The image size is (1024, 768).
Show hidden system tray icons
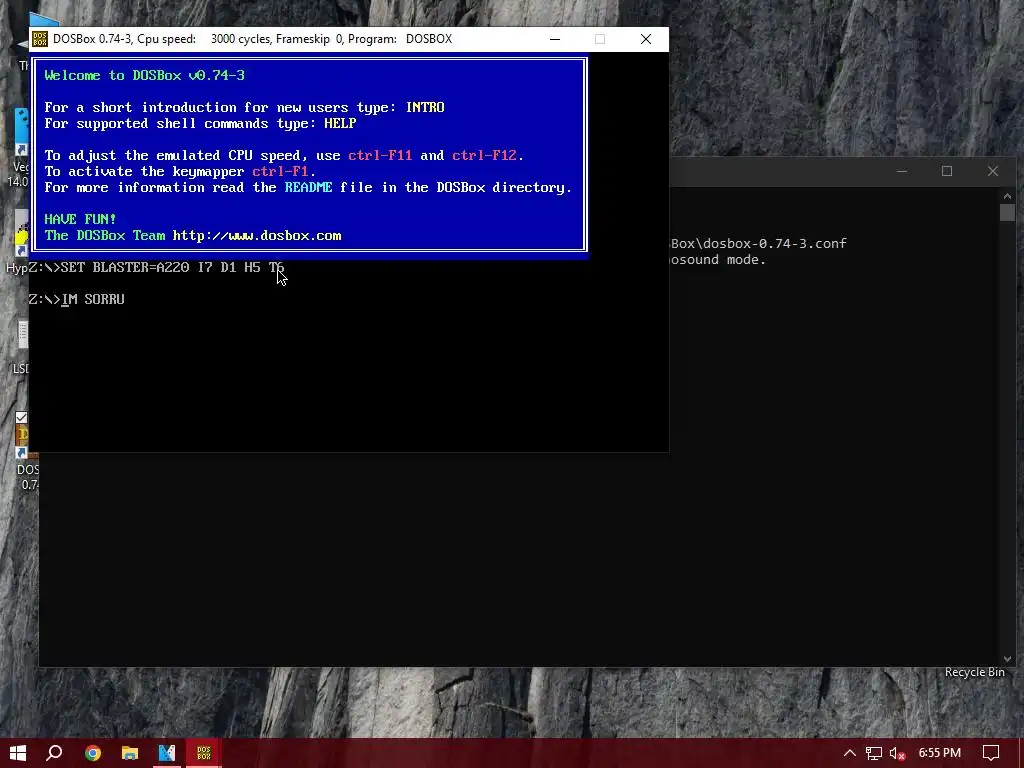pos(849,753)
